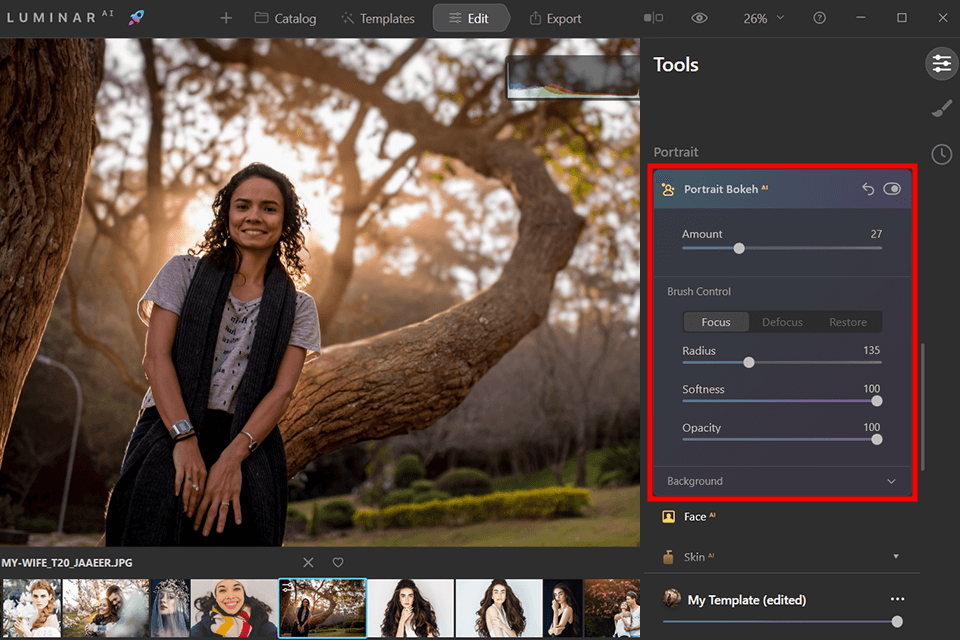The height and width of the screenshot is (640, 960).
Task: Select the Focus brush mode
Action: pyautogui.click(x=716, y=322)
